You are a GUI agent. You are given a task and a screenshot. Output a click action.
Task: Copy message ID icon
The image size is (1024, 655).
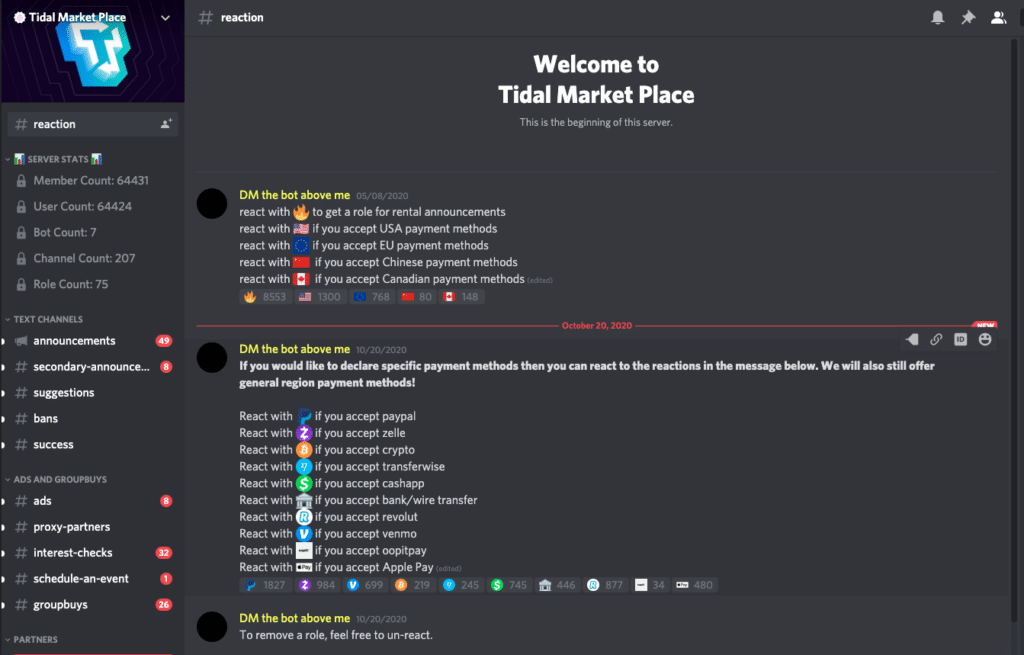pyautogui.click(x=960, y=339)
